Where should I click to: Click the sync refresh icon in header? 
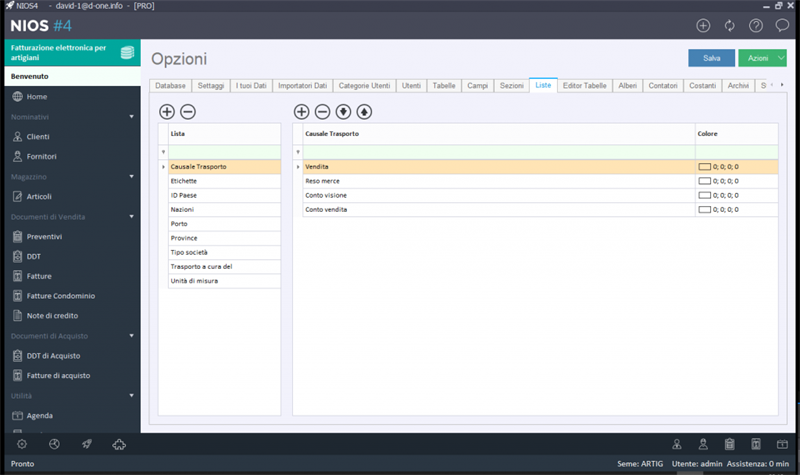point(730,26)
